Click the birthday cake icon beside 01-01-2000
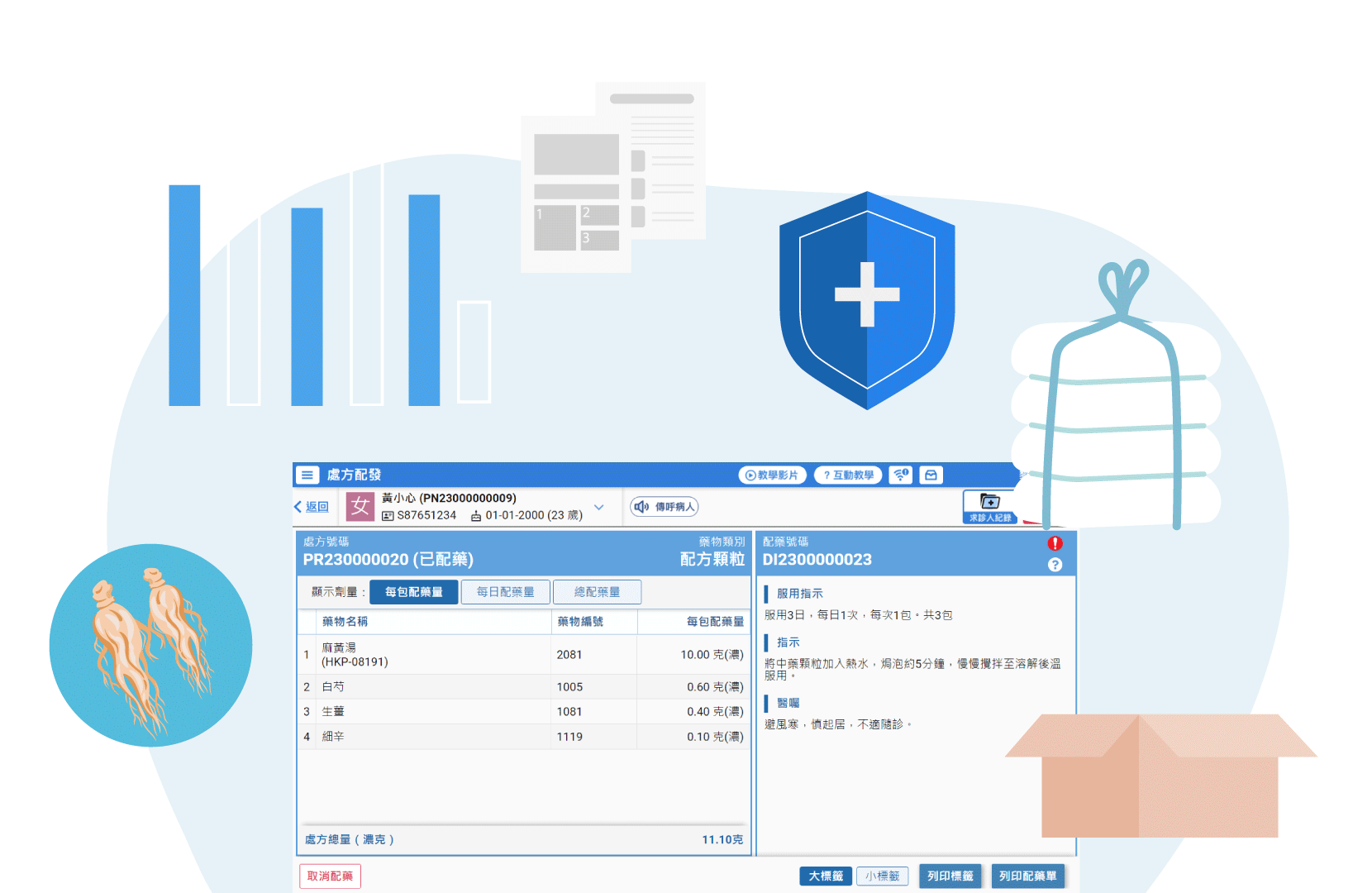1372x893 pixels. 476,516
